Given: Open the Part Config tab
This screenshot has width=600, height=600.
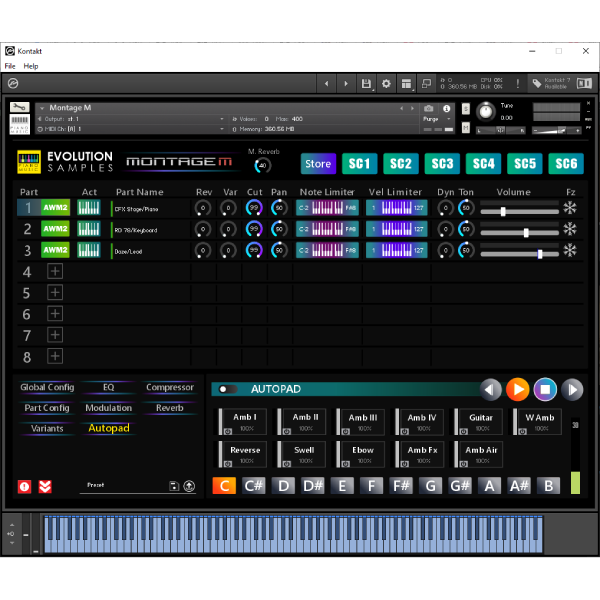Looking at the screenshot, I should pos(47,408).
